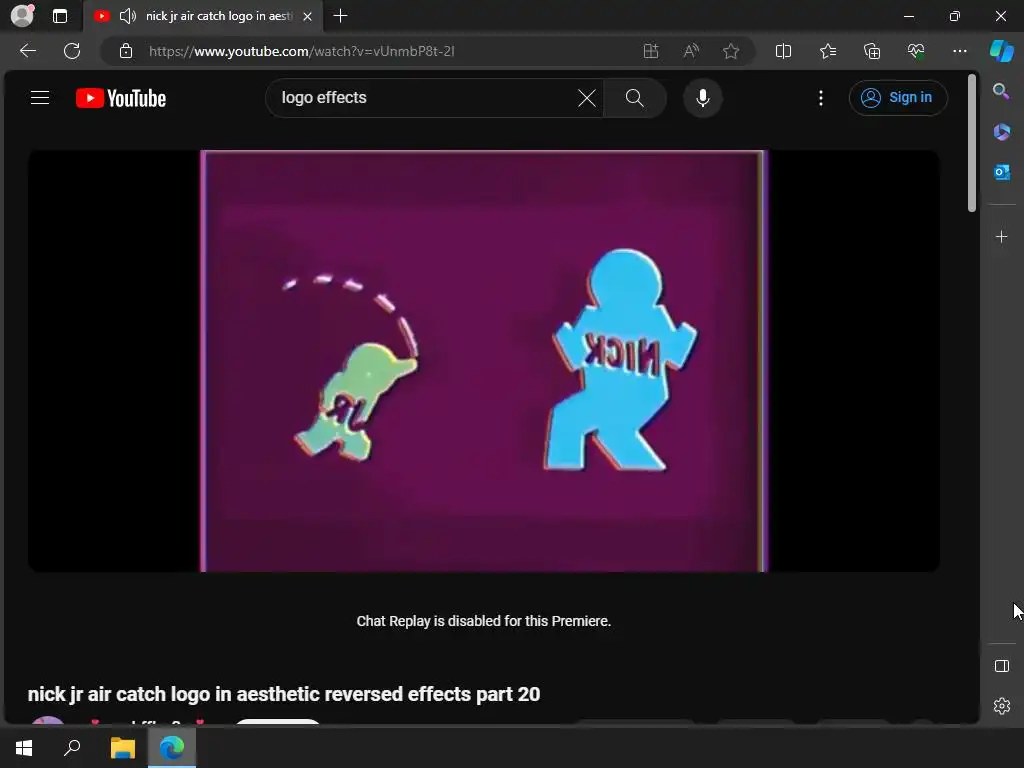Sign in to YouTube
The height and width of the screenshot is (768, 1024).
point(898,98)
